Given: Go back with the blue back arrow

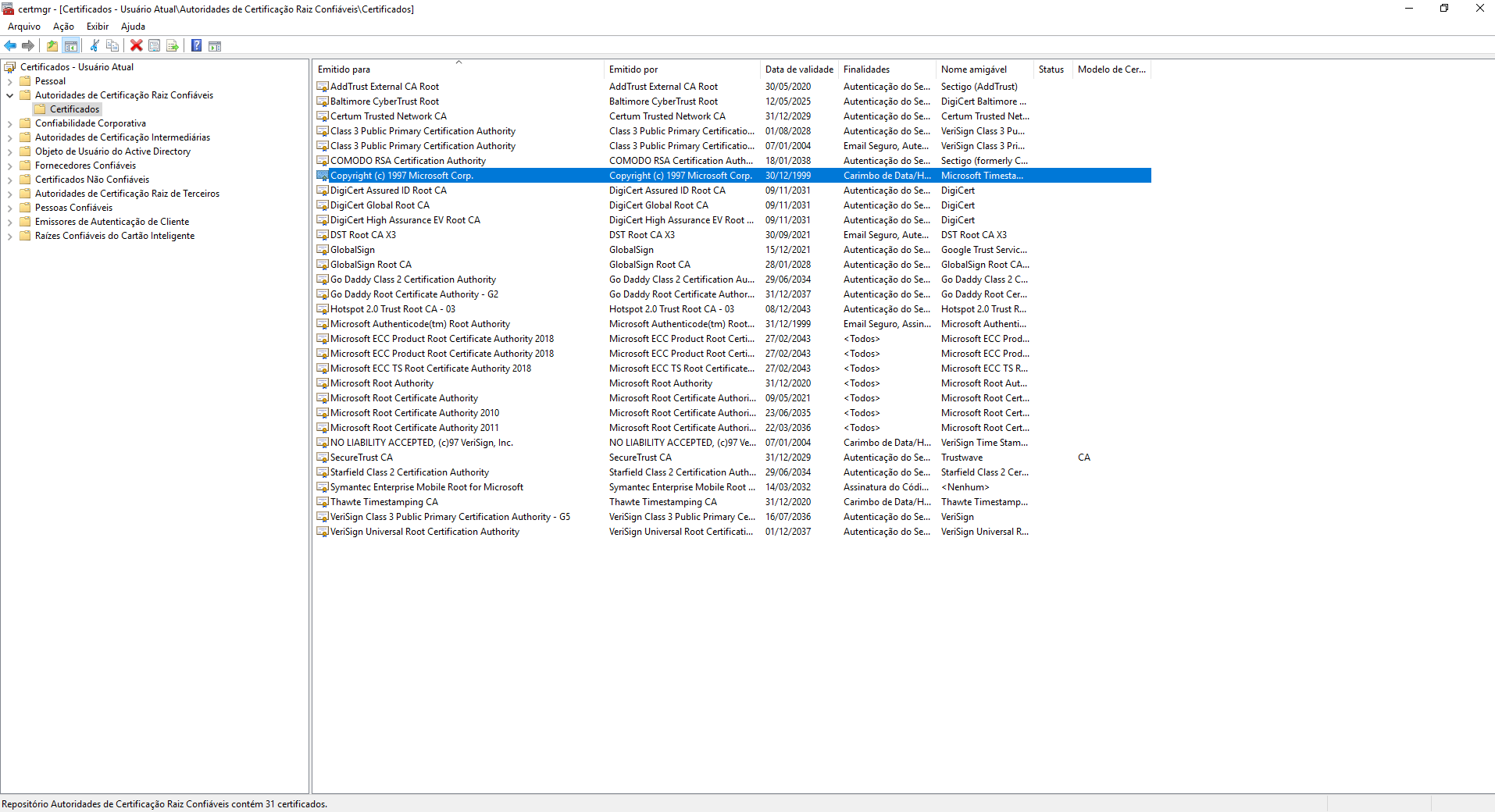Looking at the screenshot, I should click(10, 45).
